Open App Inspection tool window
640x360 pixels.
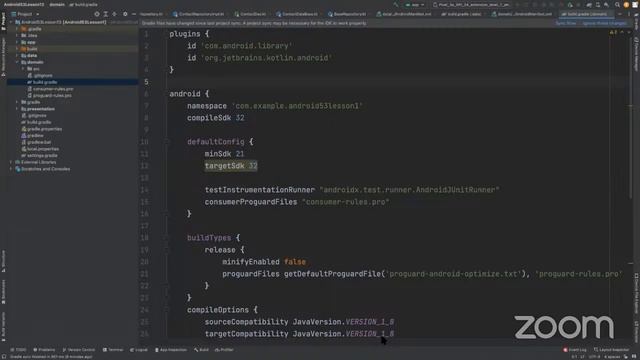[171, 350]
